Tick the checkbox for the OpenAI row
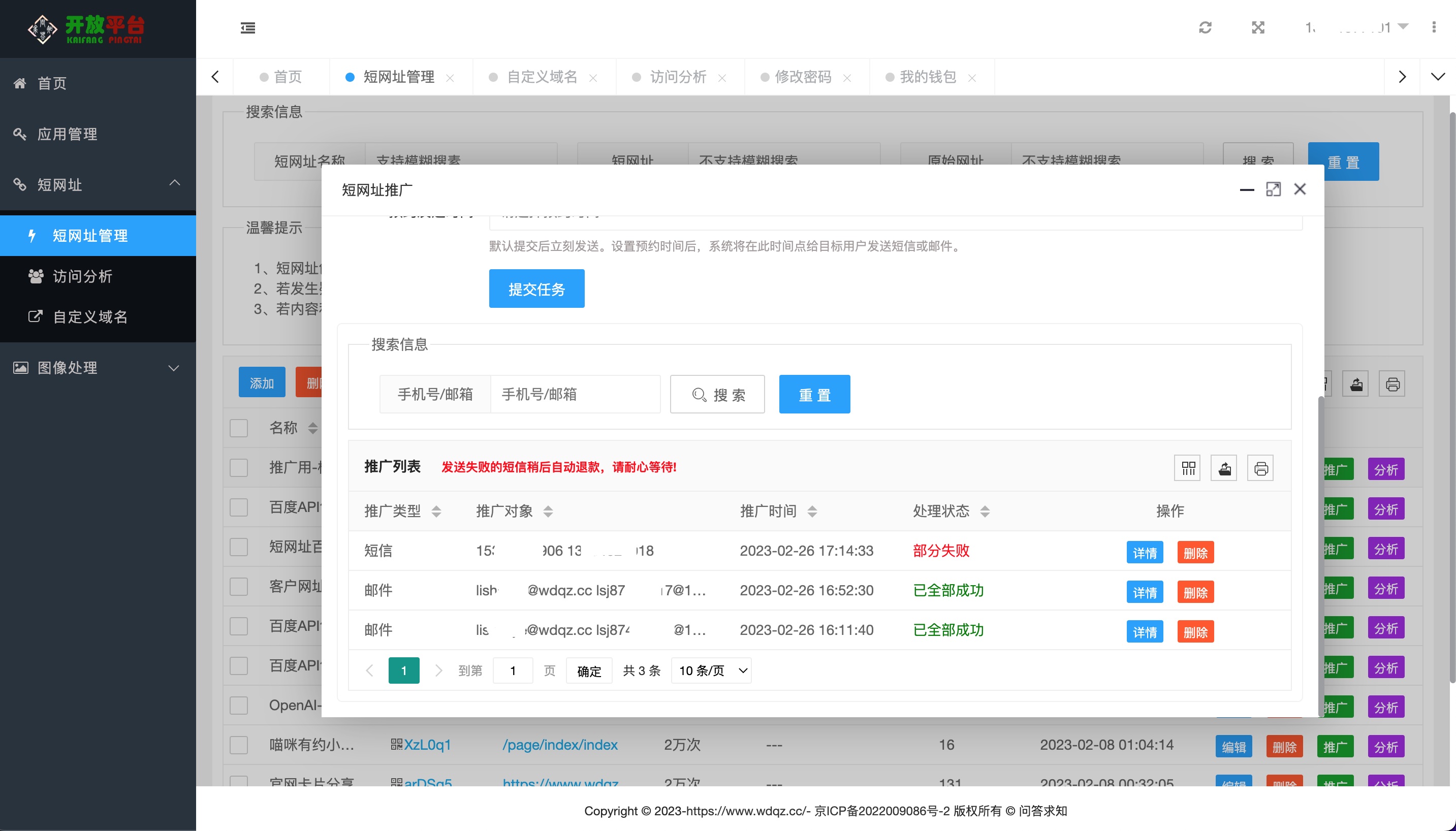The width and height of the screenshot is (1456, 831). (x=239, y=706)
